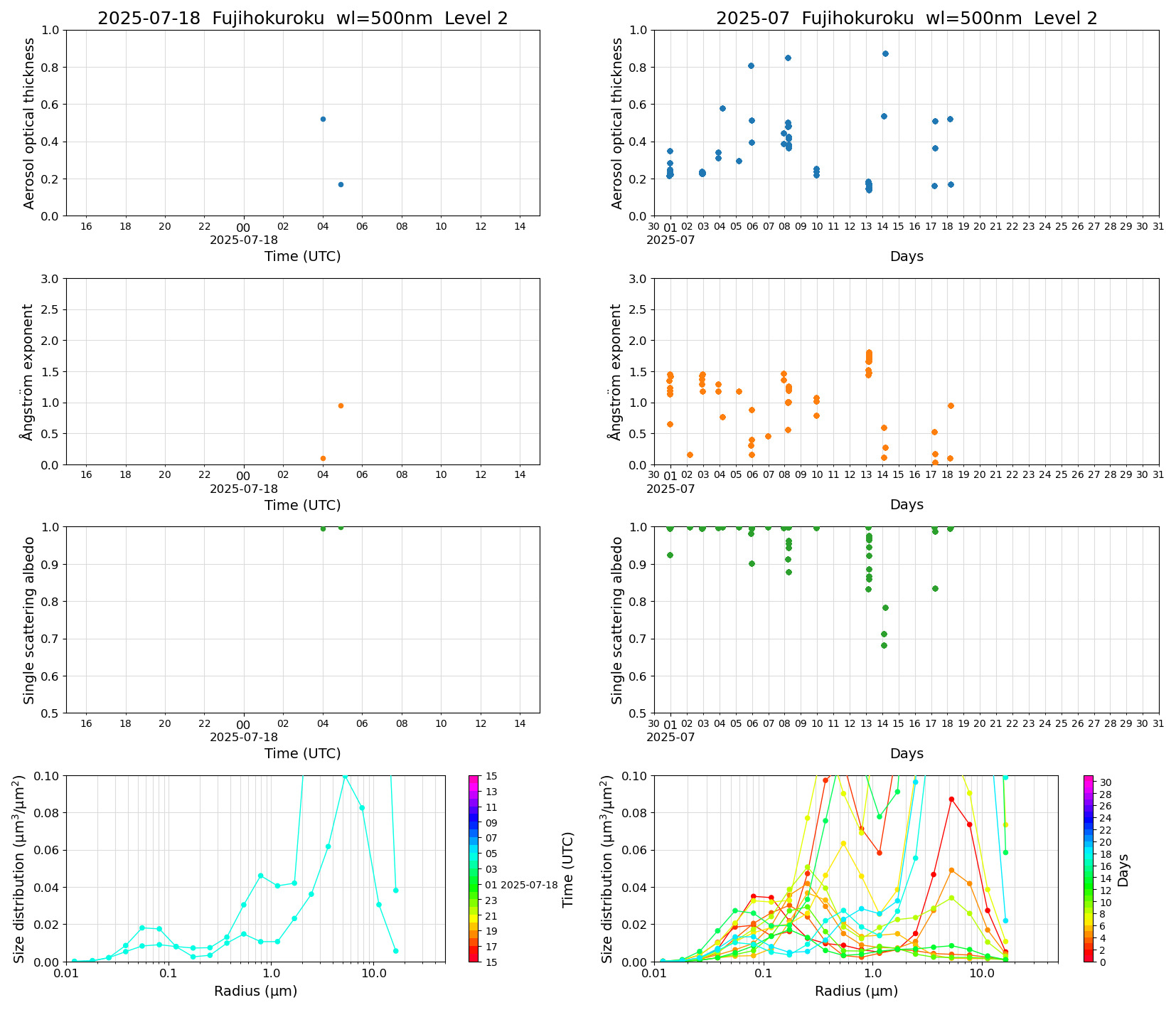Click the daily size distribution peak at 0.10
The image size is (1176, 1010).
pos(345,776)
